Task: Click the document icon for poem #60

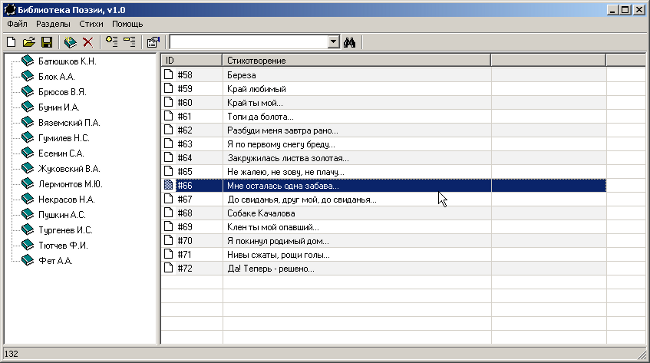Action: (168, 102)
